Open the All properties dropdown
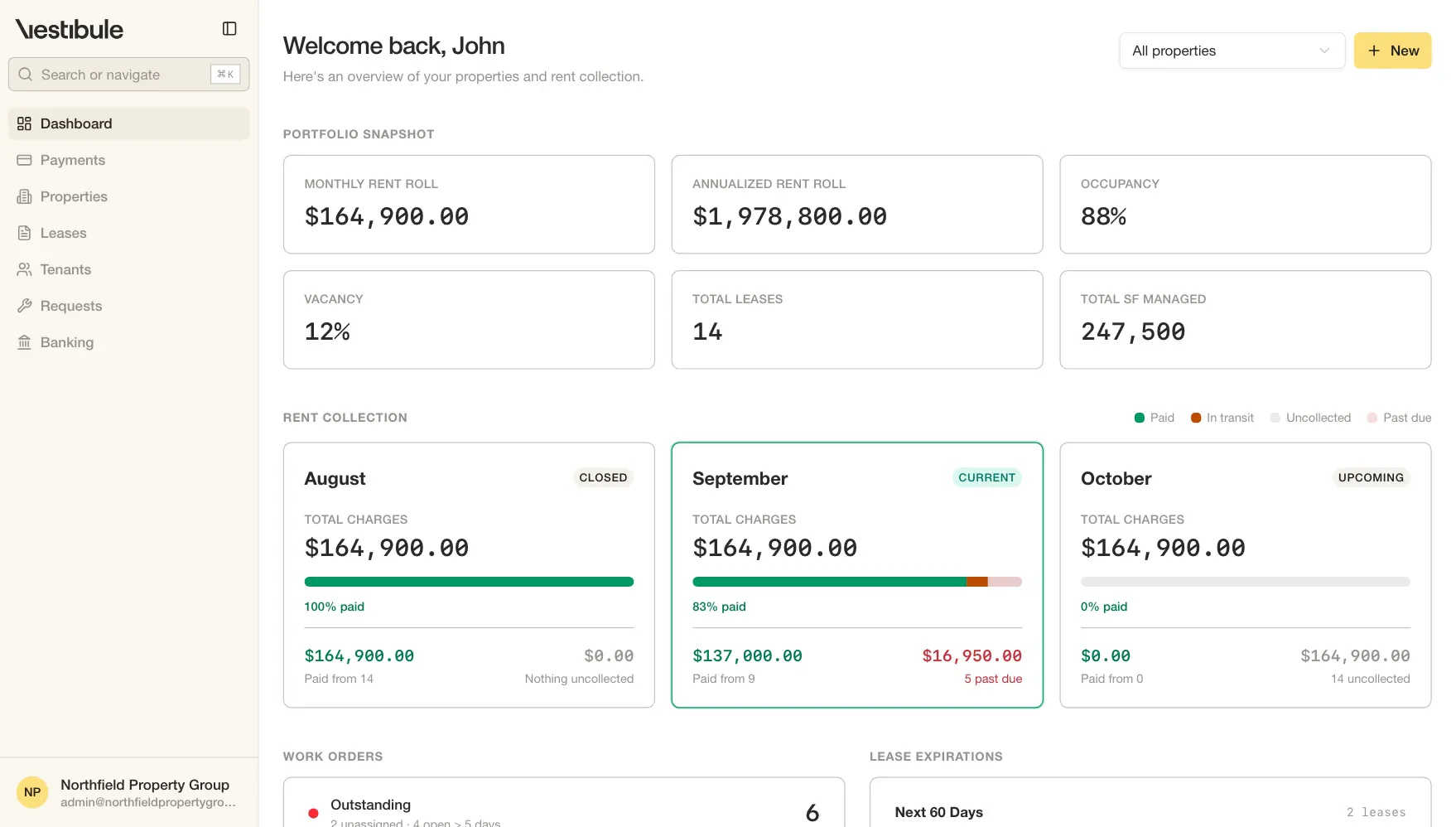The height and width of the screenshot is (827, 1456). pos(1232,51)
